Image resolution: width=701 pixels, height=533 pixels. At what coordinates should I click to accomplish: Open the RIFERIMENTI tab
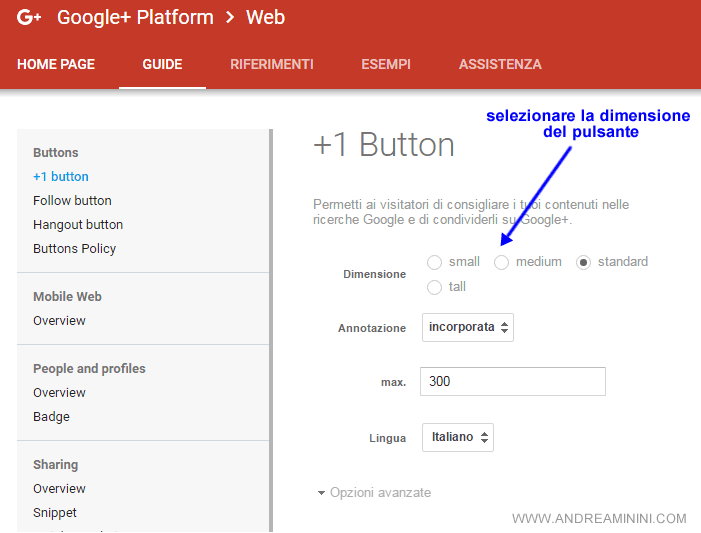272,64
